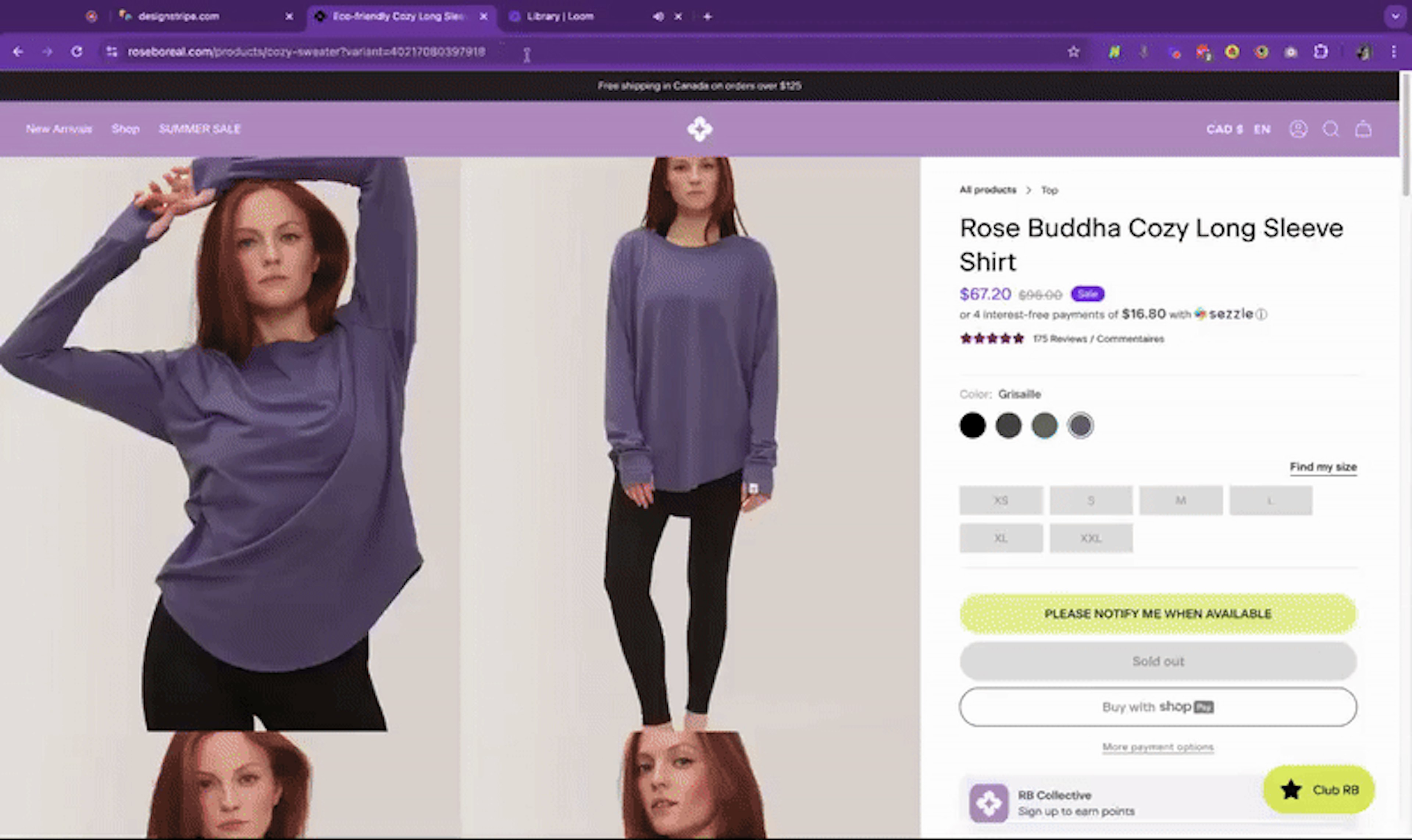Open a new browser tab

[707, 17]
